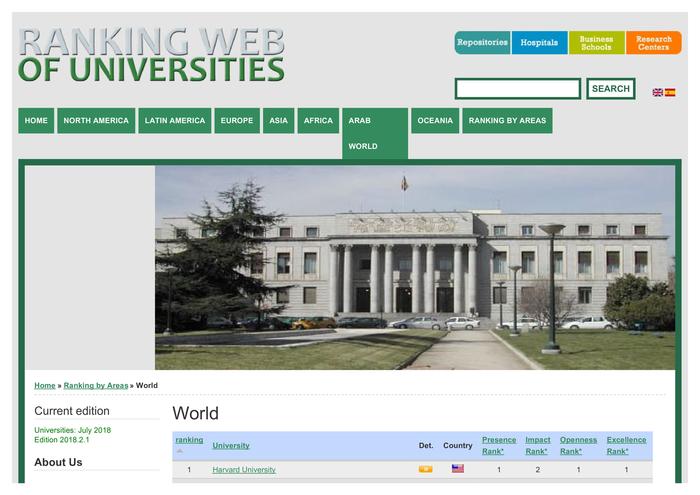Open the Harvard University link
Screen dimensions: 700x495
tap(244, 469)
